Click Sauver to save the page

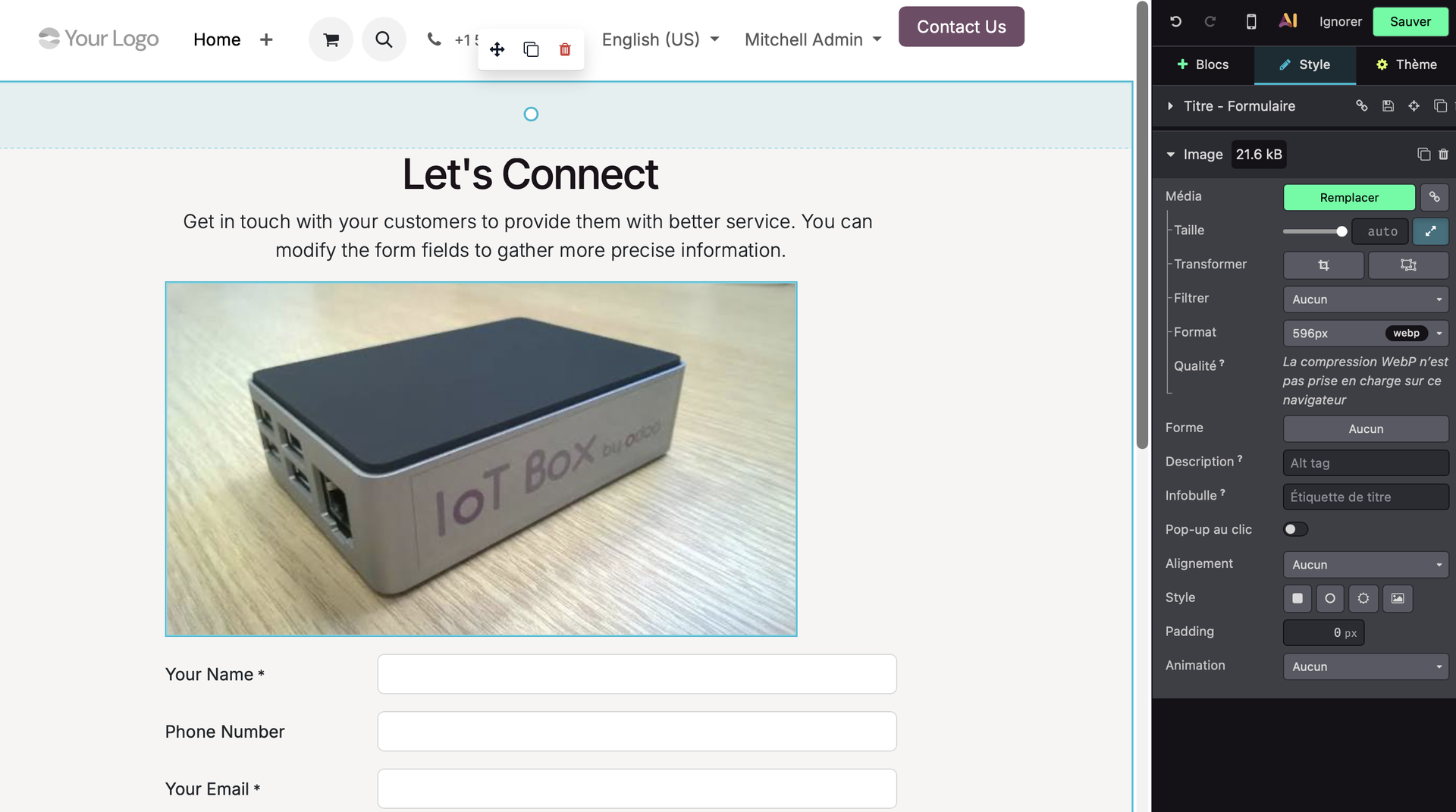[1410, 21]
